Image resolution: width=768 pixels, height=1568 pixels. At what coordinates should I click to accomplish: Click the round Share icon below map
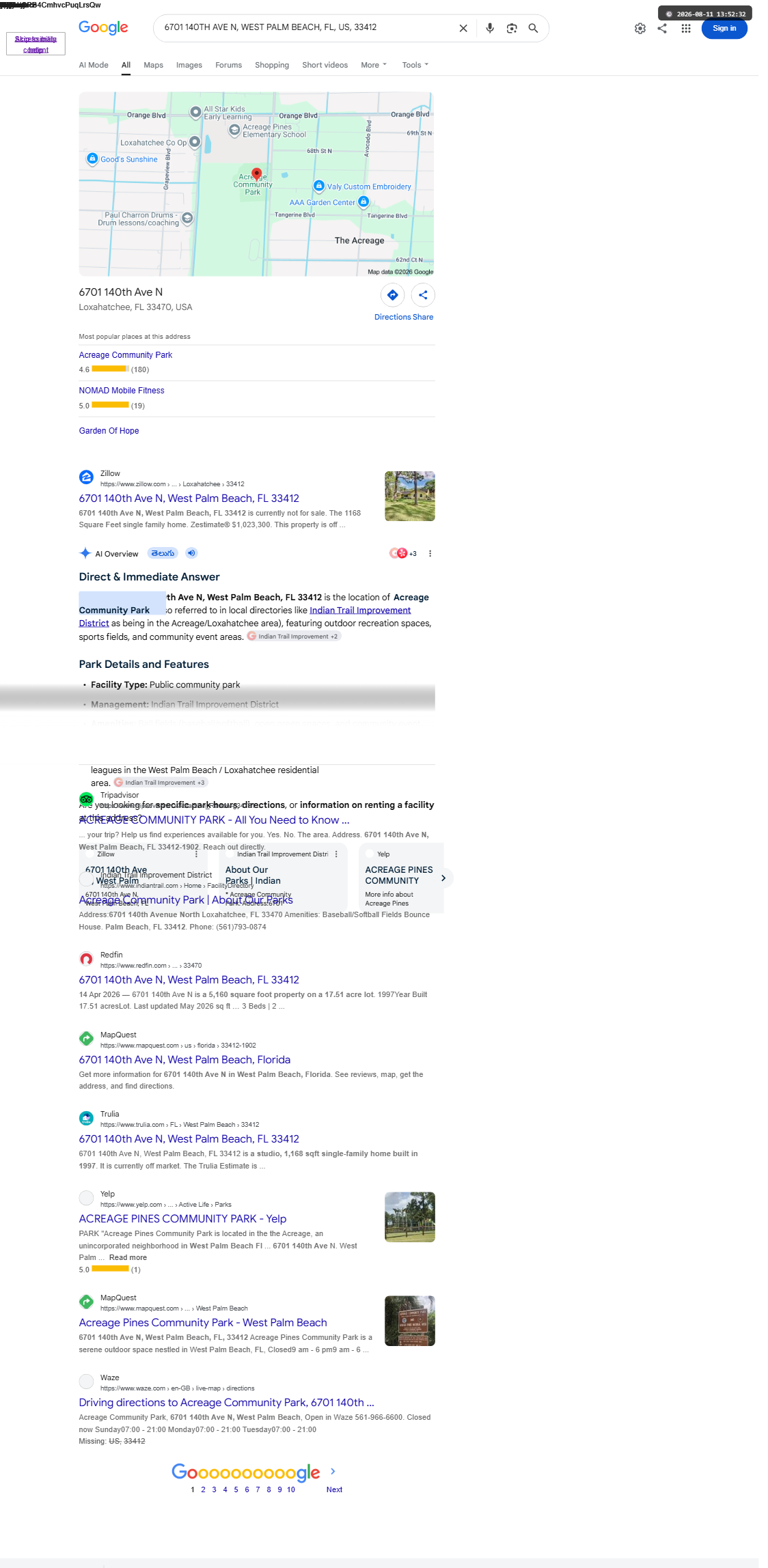423,296
